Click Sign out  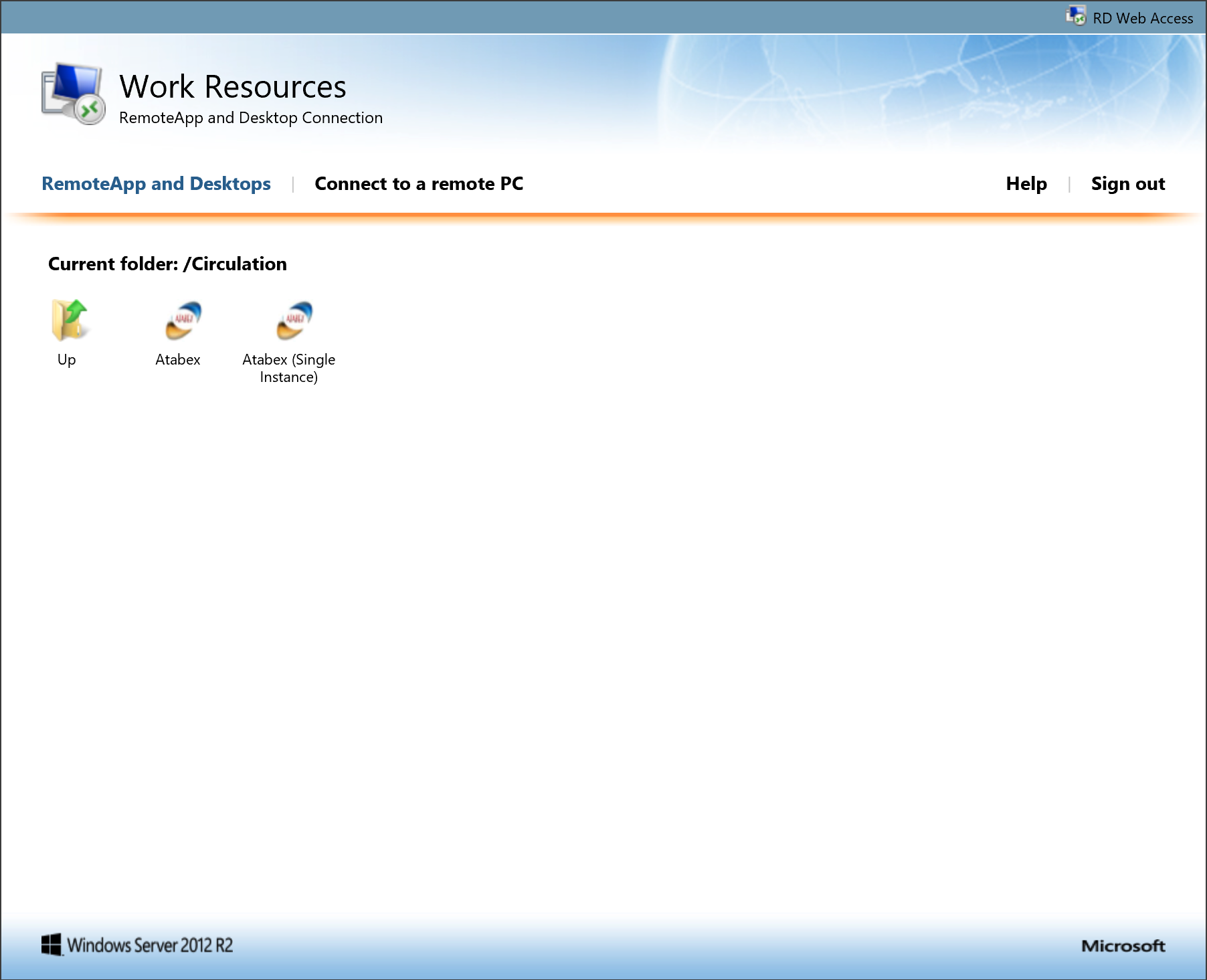point(1127,183)
